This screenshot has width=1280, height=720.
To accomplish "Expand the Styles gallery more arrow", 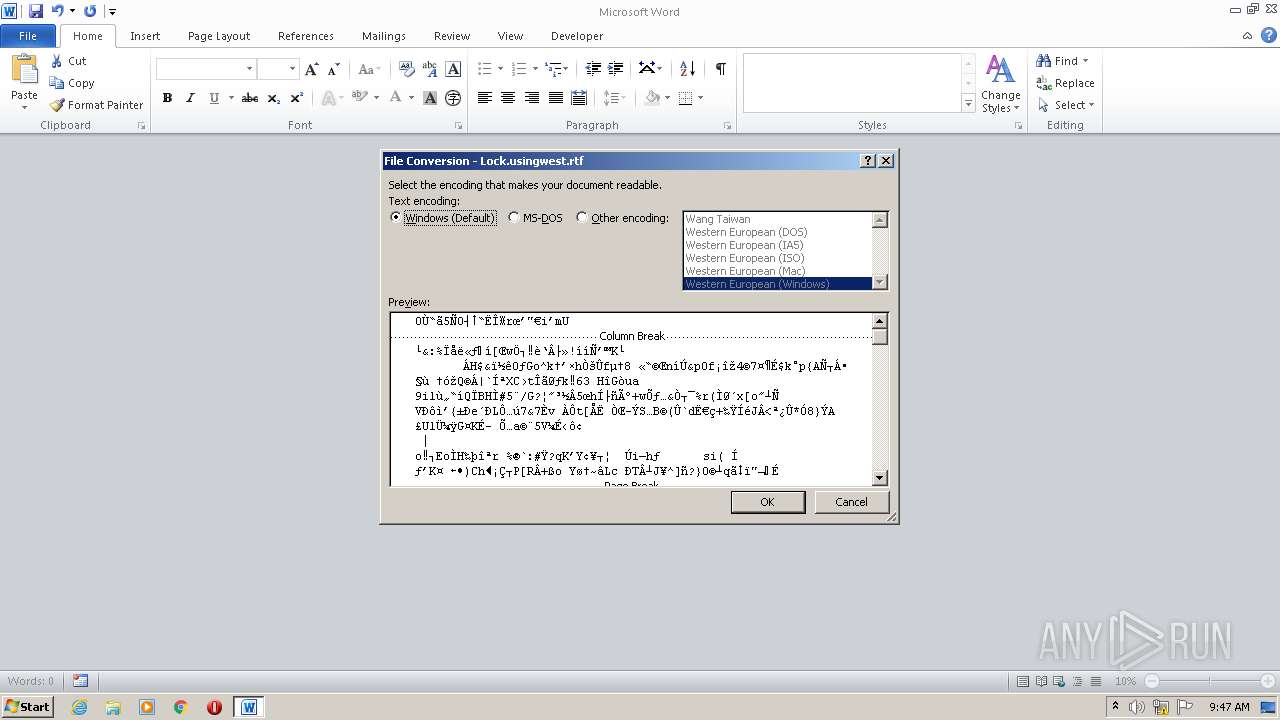I will click(x=968, y=104).
